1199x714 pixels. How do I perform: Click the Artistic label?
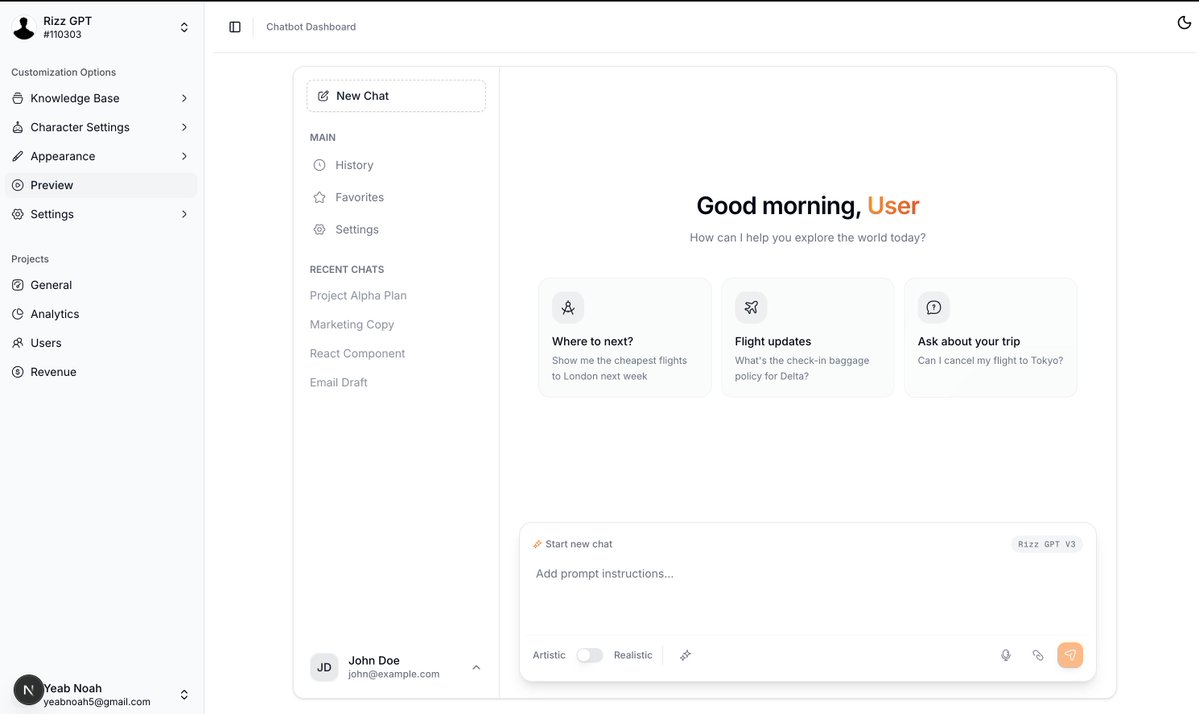549,655
